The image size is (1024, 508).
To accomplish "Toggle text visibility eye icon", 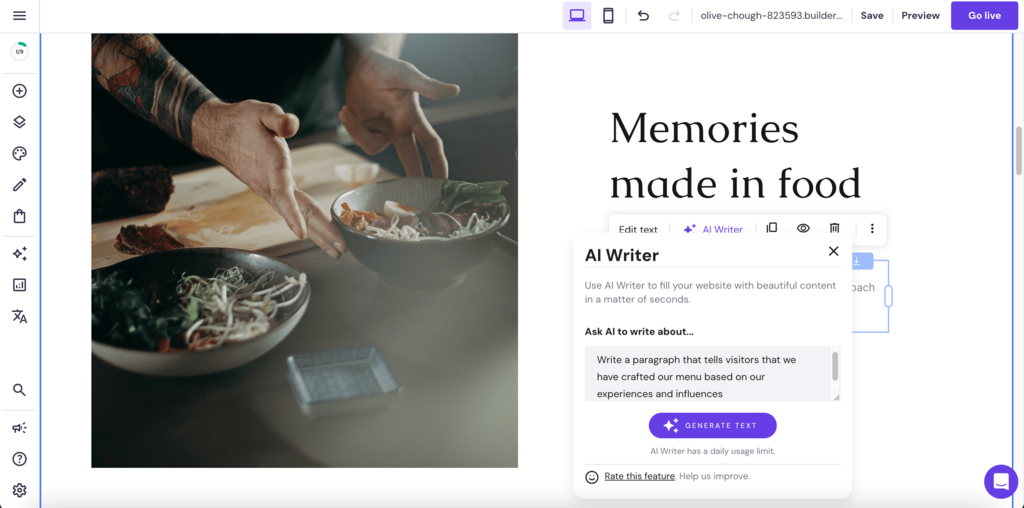I will pyautogui.click(x=803, y=228).
